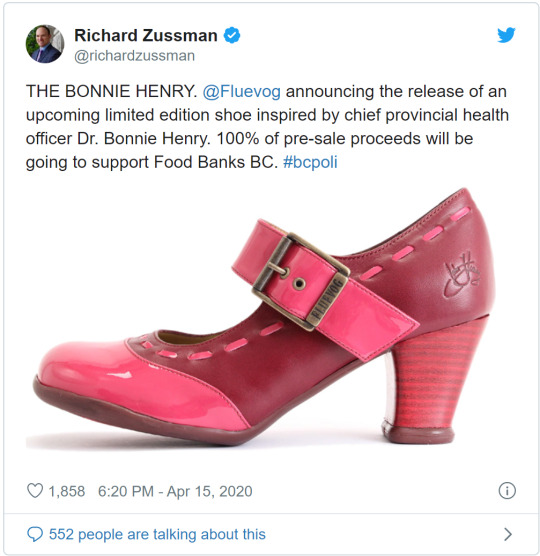Click the Richard Zussman display name
540x556 pixels.
[x=146, y=35]
